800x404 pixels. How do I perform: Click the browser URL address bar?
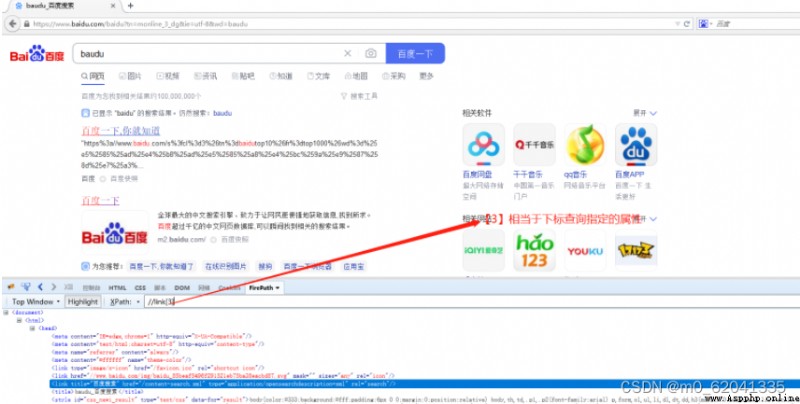tap(352, 23)
